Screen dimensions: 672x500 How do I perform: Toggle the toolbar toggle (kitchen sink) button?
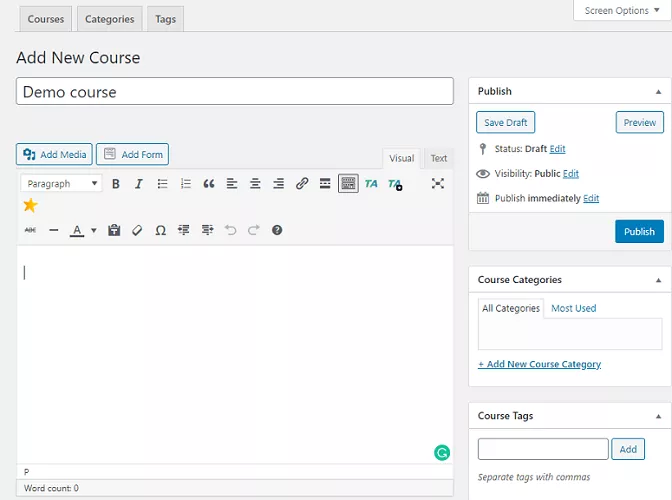click(348, 184)
